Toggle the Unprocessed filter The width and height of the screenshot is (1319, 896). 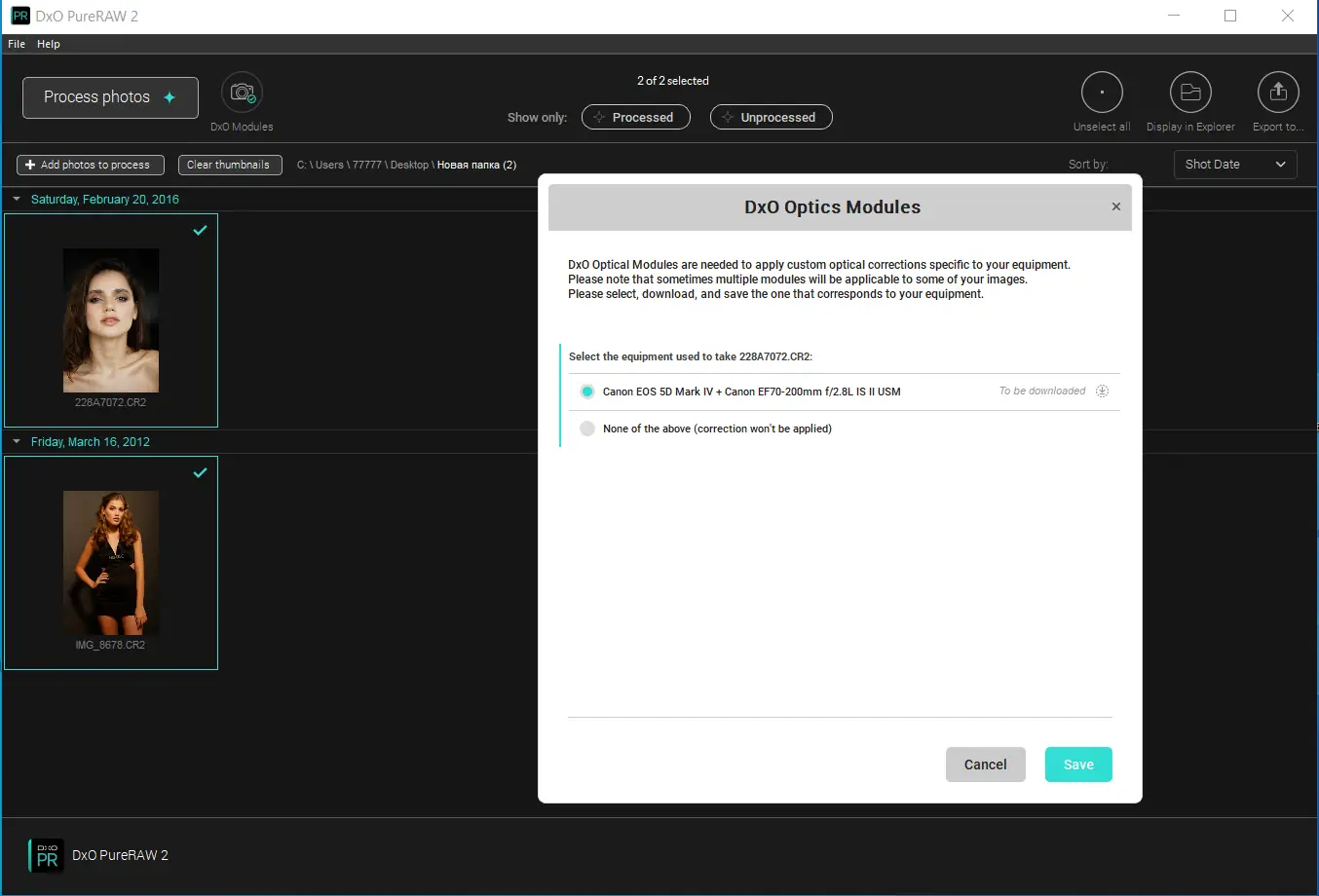tap(772, 117)
